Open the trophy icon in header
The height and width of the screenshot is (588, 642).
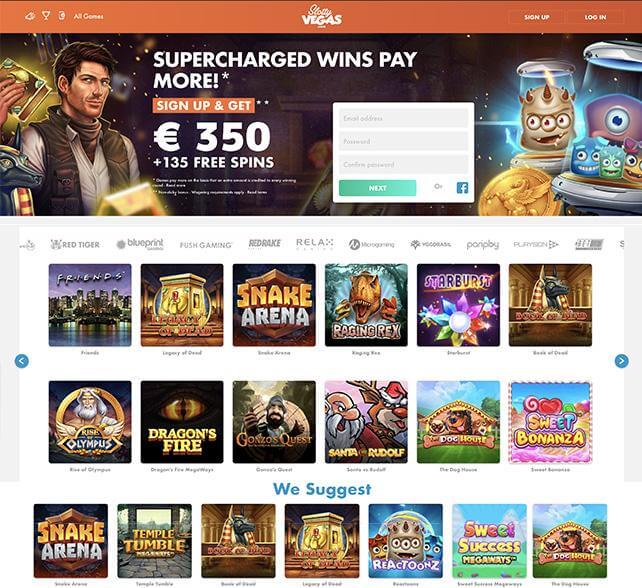coord(46,16)
